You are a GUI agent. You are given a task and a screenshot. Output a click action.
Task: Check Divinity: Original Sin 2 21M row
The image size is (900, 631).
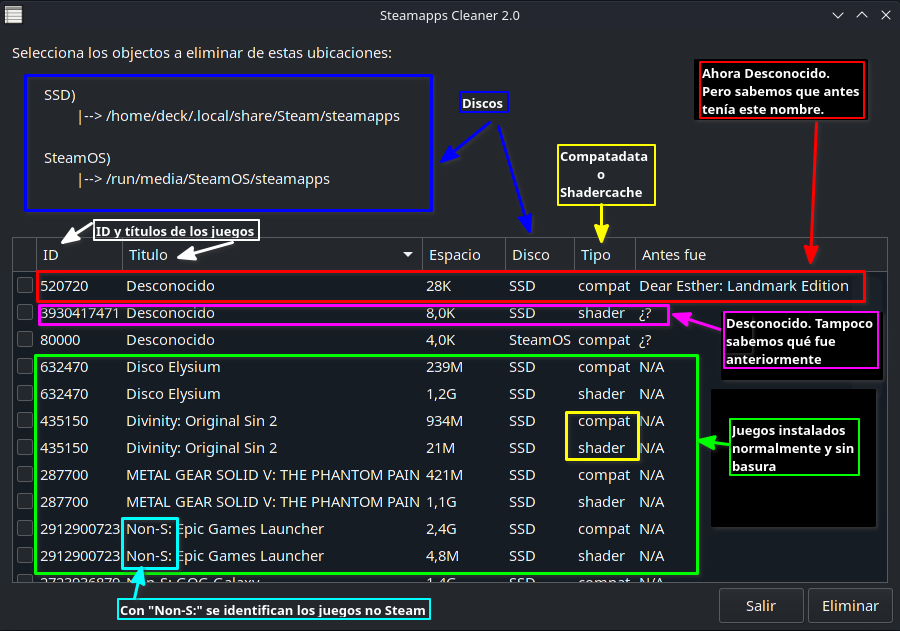pyautogui.click(x=25, y=447)
